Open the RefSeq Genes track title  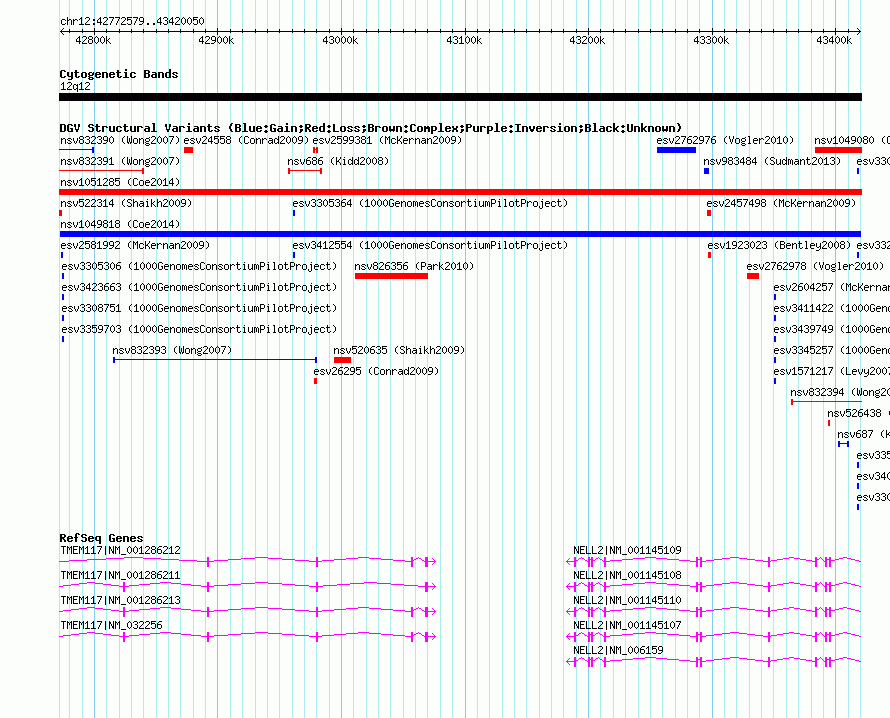(101, 538)
